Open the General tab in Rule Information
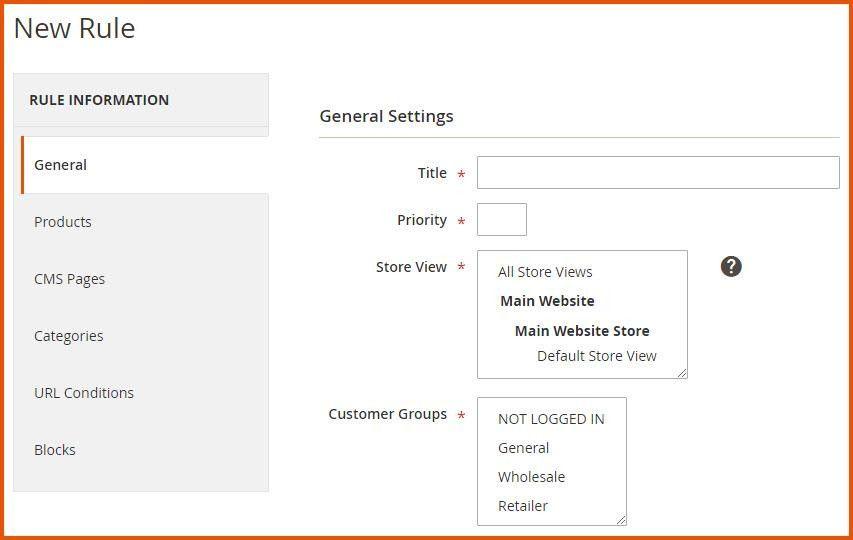Screen dimensions: 853x540 (x=61, y=165)
